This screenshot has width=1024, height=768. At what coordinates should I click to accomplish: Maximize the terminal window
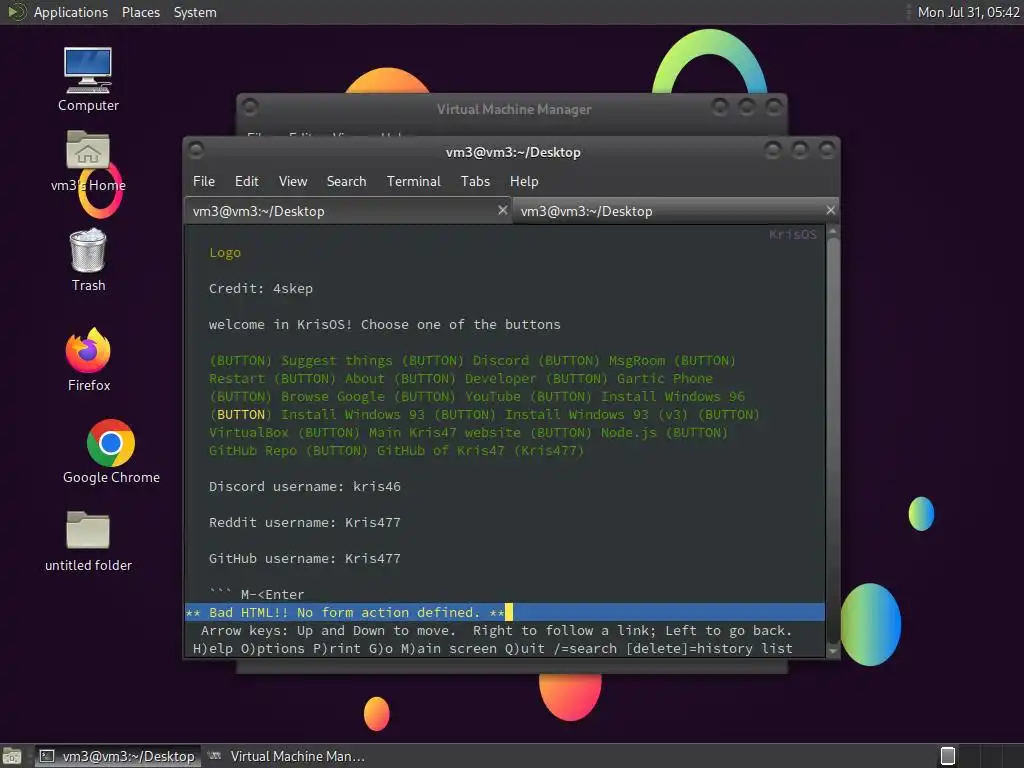tap(799, 151)
